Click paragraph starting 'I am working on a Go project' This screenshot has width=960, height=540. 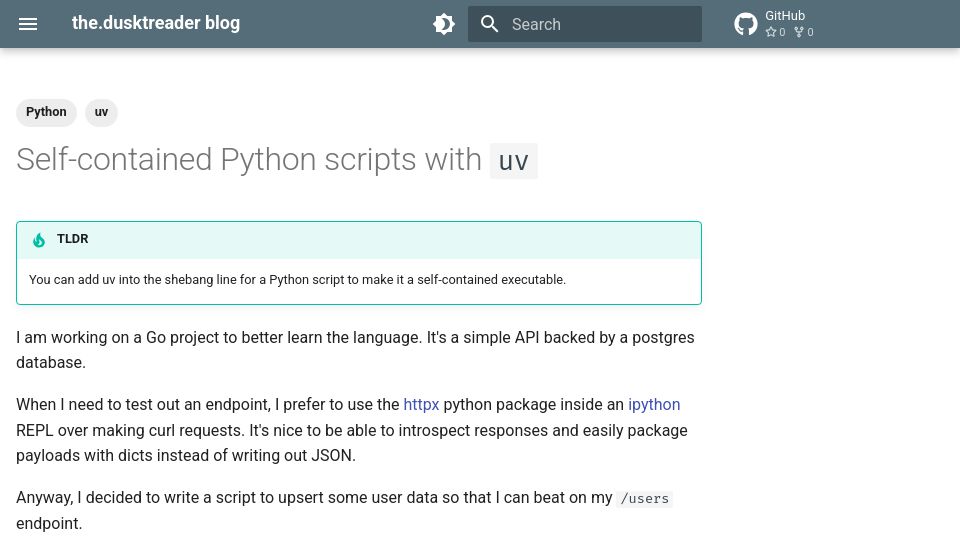tap(356, 350)
